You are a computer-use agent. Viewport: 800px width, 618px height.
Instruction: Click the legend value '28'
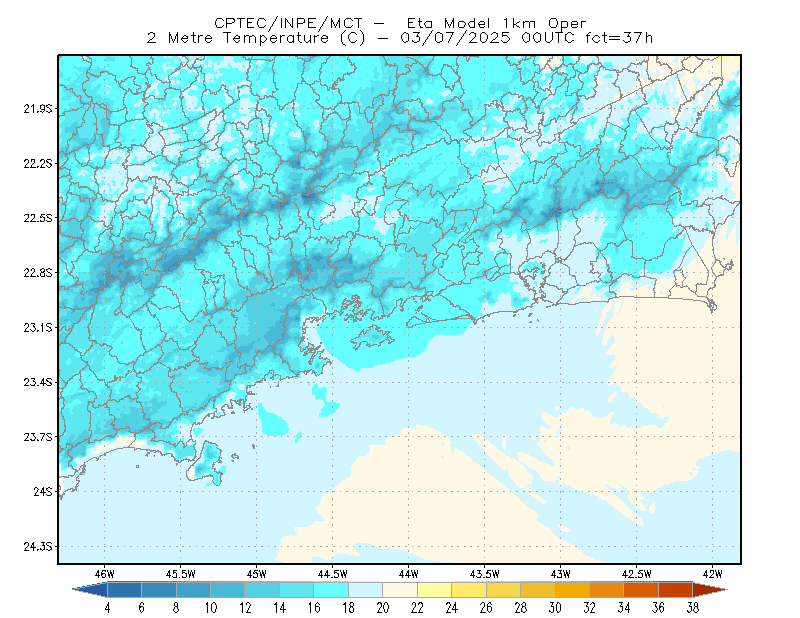click(x=520, y=608)
